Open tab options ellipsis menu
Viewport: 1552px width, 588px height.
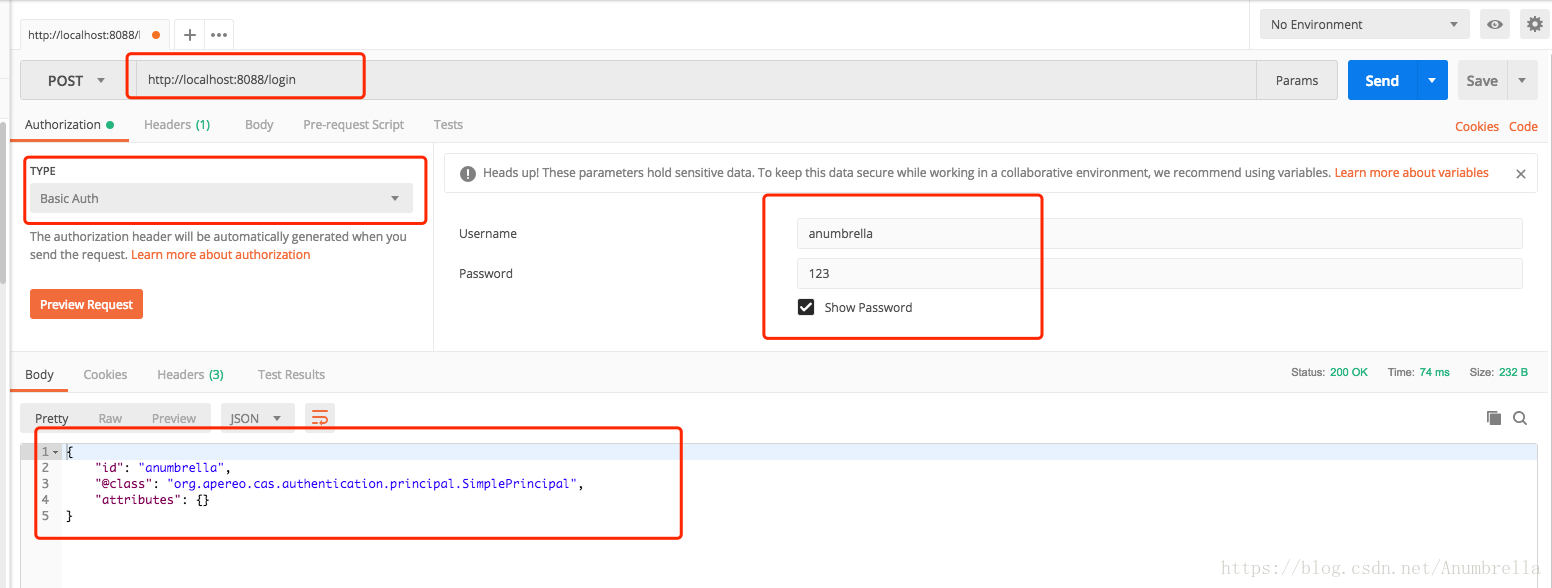click(219, 35)
